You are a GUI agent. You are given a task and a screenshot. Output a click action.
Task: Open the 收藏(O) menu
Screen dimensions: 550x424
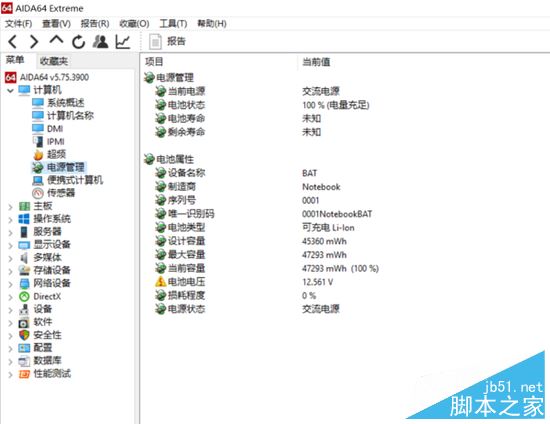tap(134, 23)
